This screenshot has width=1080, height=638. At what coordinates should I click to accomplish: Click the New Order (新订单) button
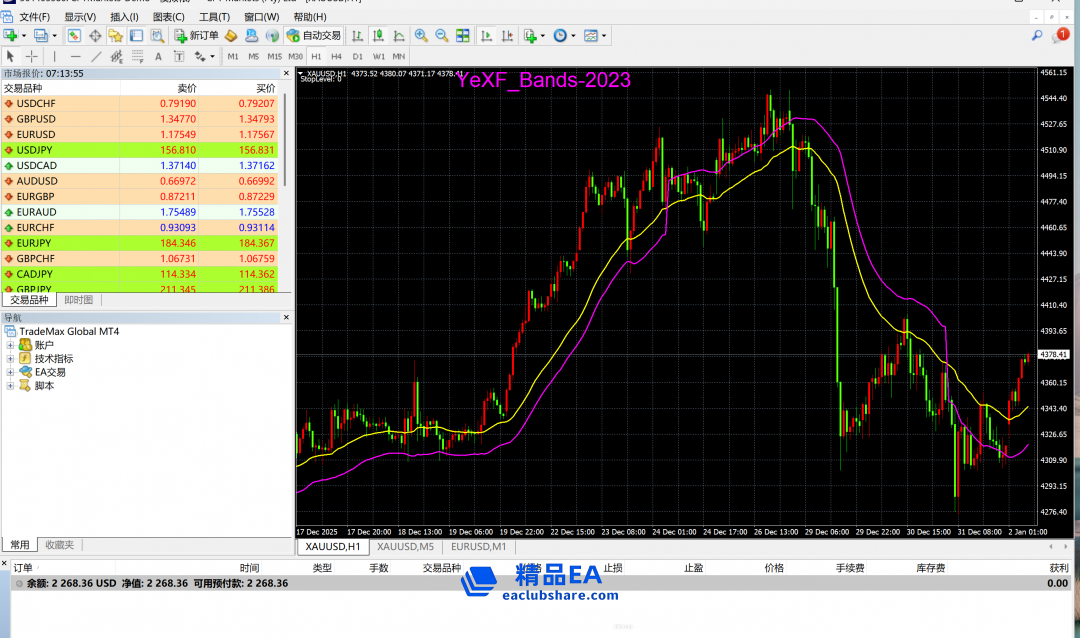[x=196, y=35]
